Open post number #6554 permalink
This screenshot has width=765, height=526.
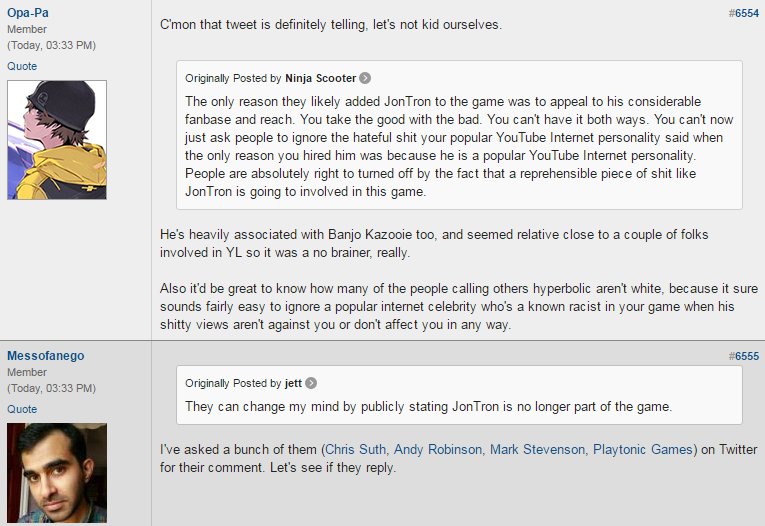[744, 13]
